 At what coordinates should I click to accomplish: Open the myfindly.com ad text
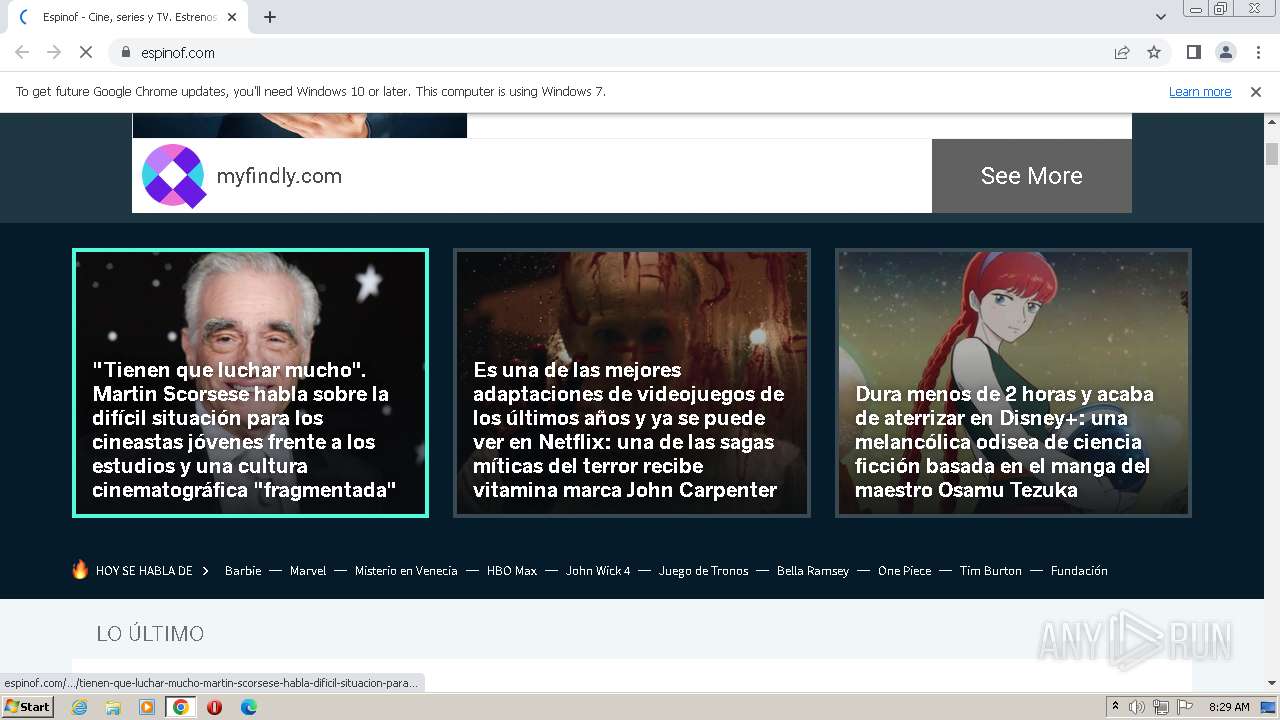click(279, 176)
